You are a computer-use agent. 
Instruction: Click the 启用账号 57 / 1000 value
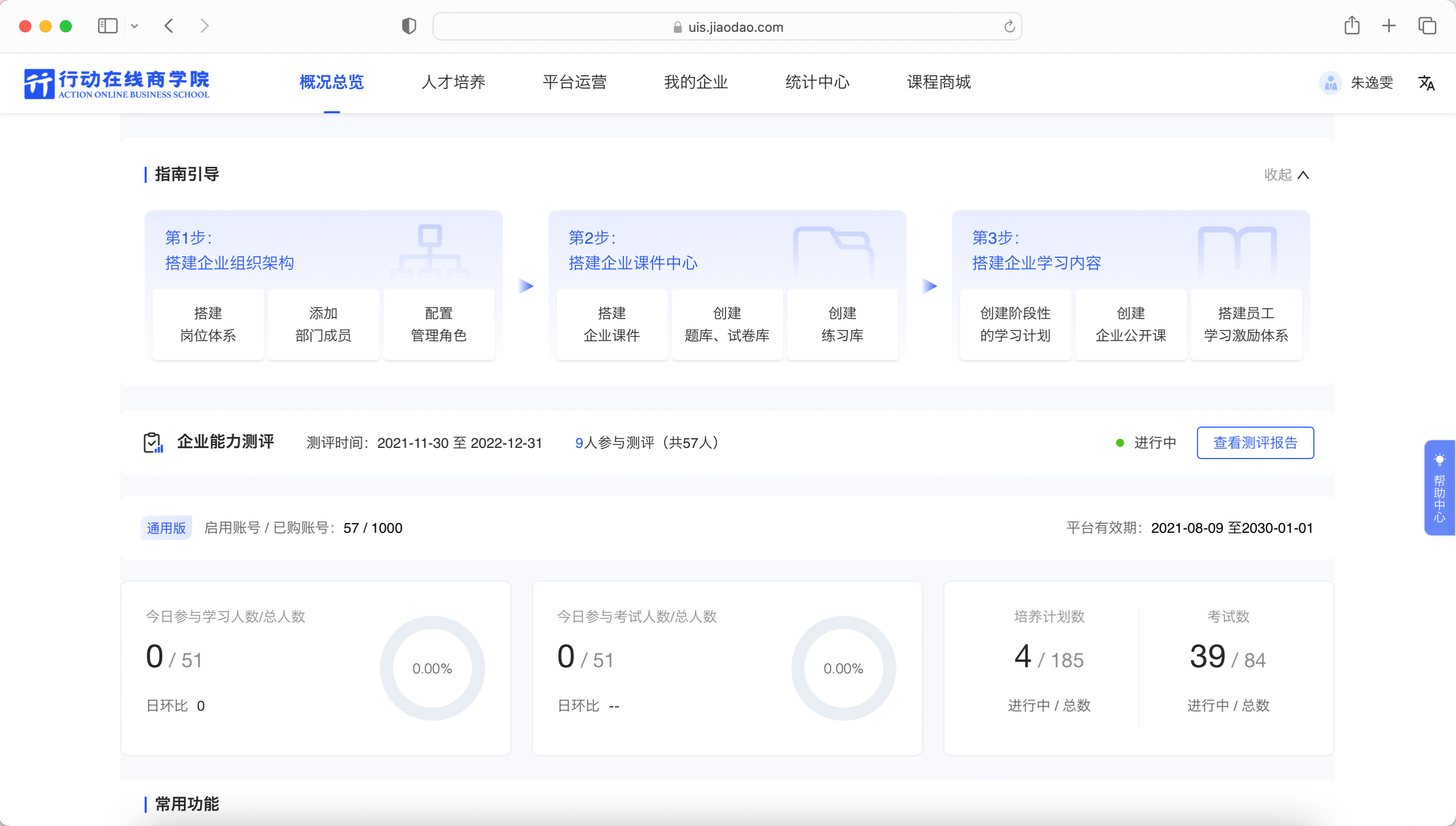click(373, 528)
